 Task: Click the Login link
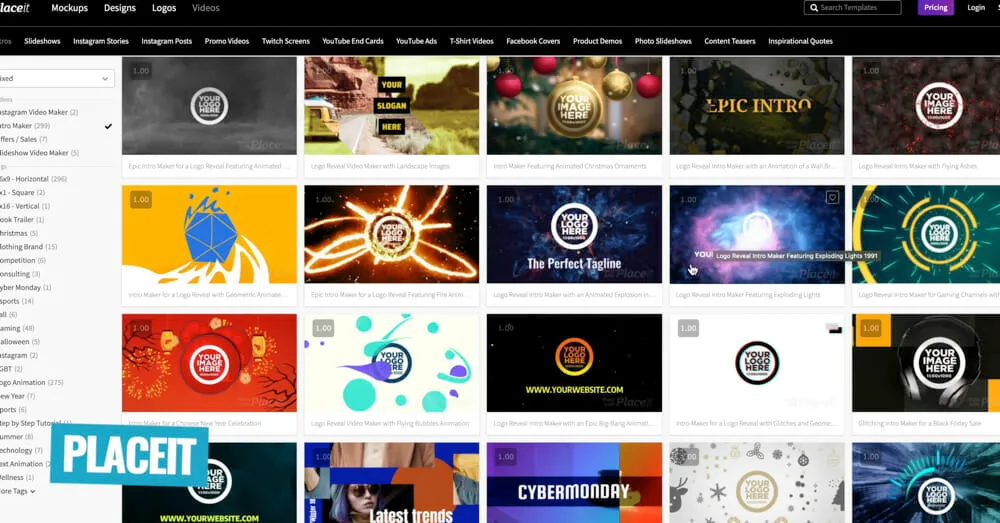[976, 8]
